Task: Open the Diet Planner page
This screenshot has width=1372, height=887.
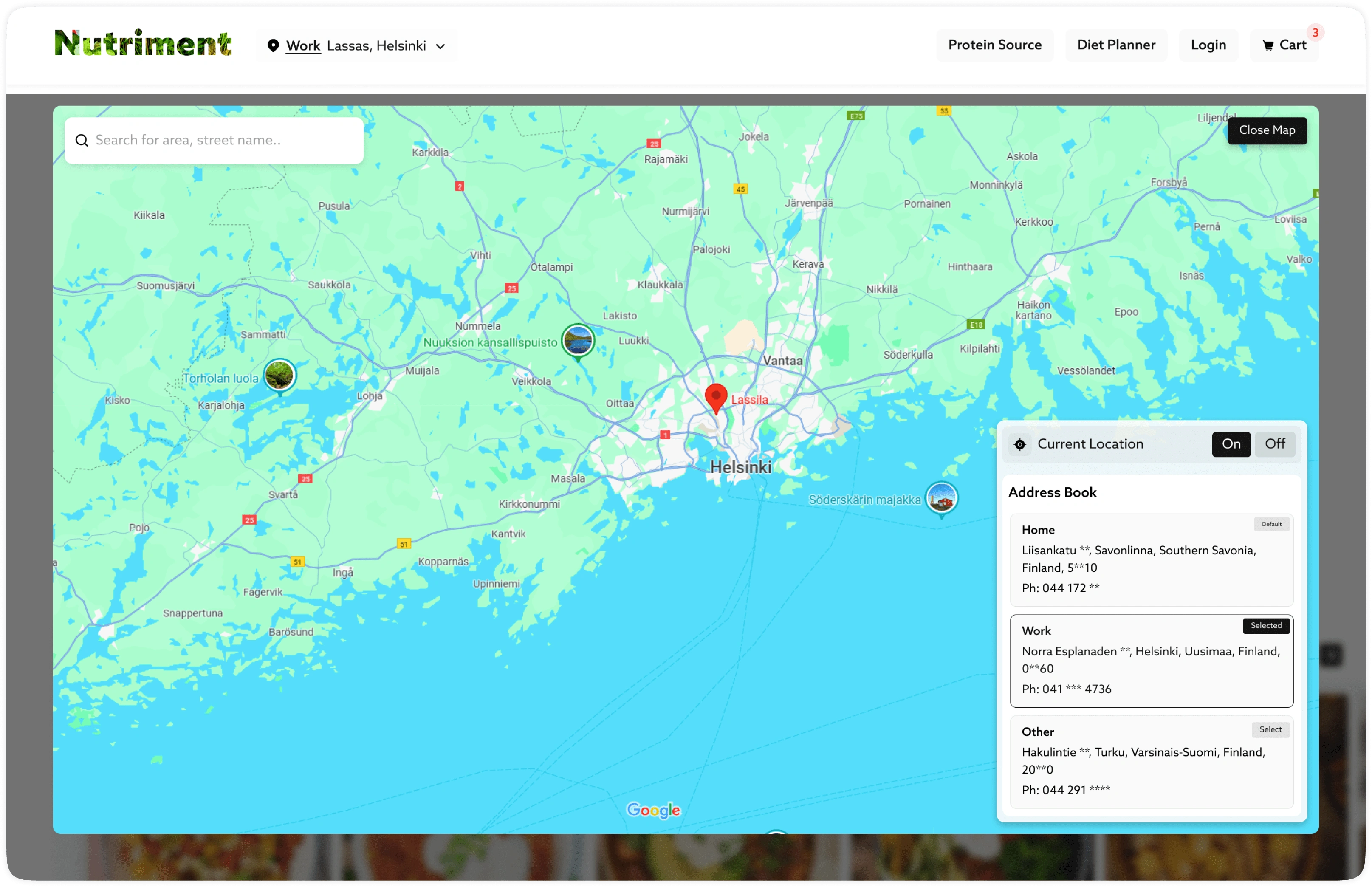Action: (1116, 45)
